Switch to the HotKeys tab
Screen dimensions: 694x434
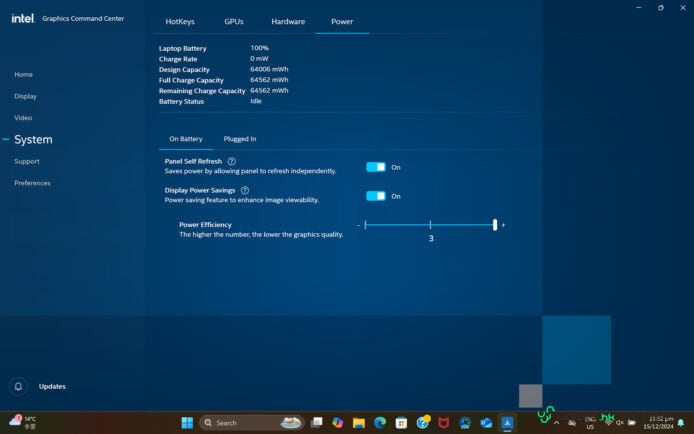point(180,21)
